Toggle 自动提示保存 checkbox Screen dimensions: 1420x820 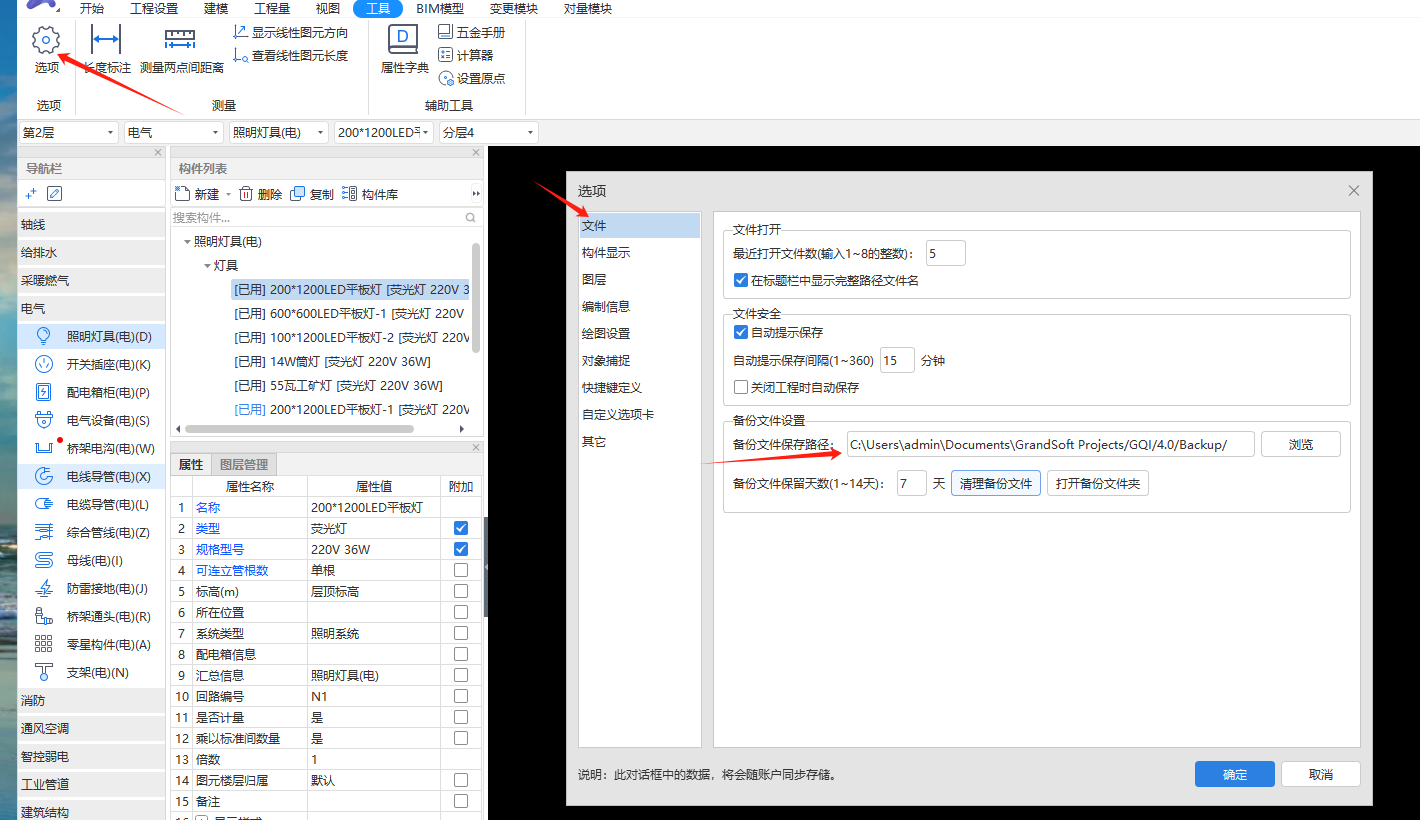(741, 332)
